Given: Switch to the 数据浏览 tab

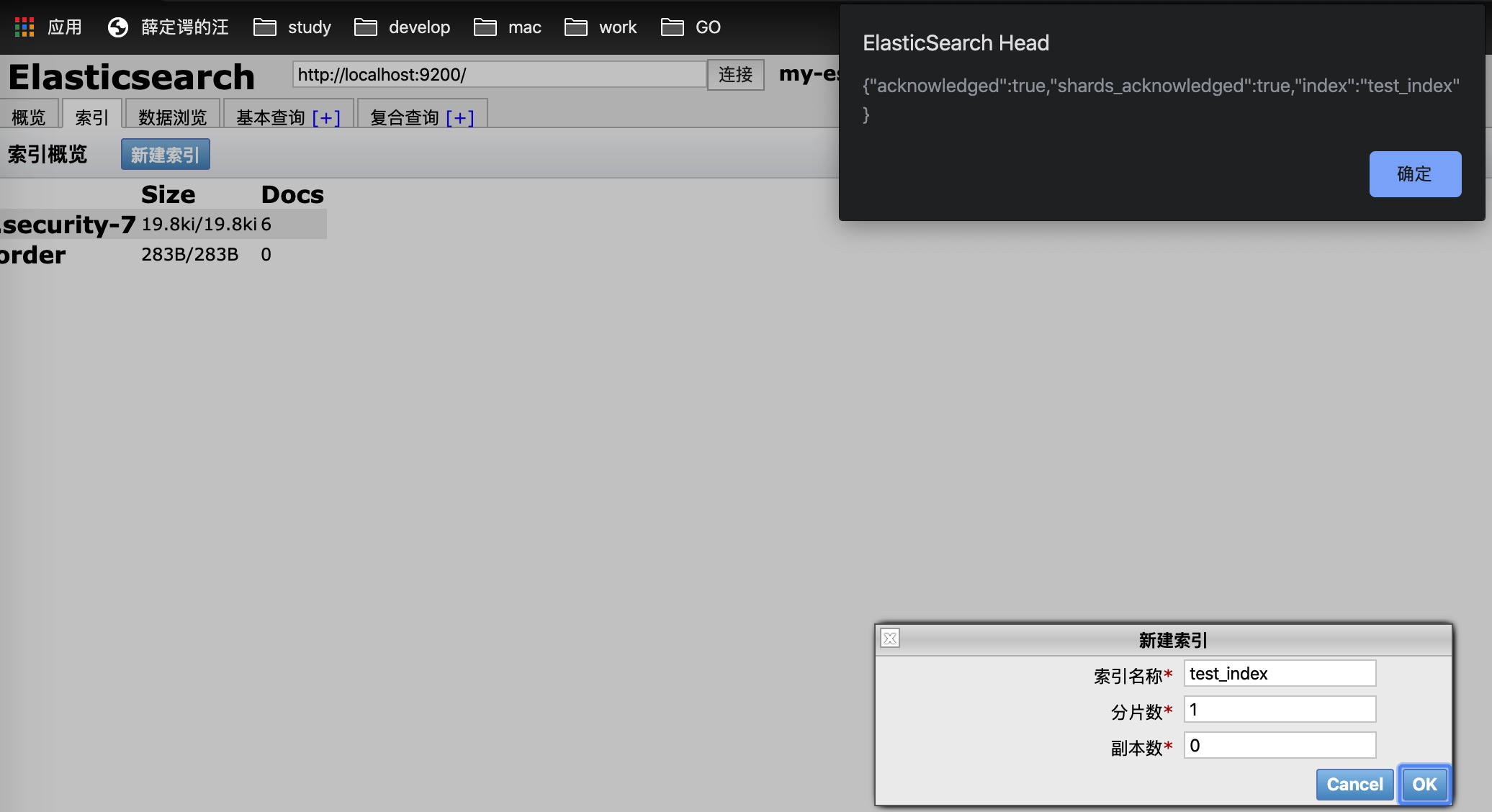Looking at the screenshot, I should 172,117.
